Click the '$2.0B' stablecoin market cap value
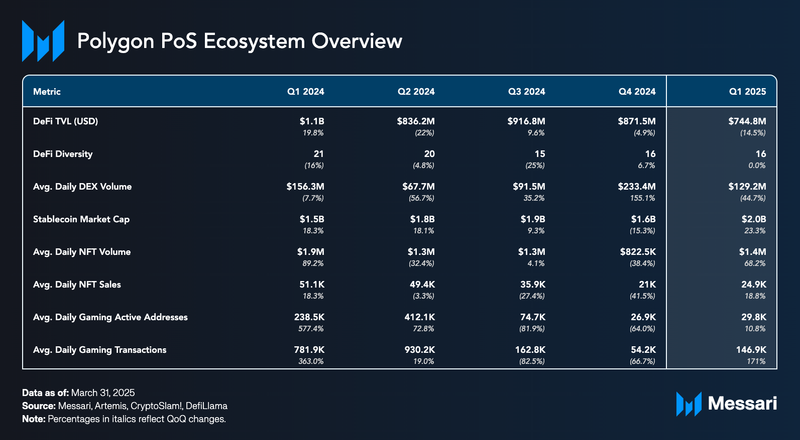 [754, 219]
